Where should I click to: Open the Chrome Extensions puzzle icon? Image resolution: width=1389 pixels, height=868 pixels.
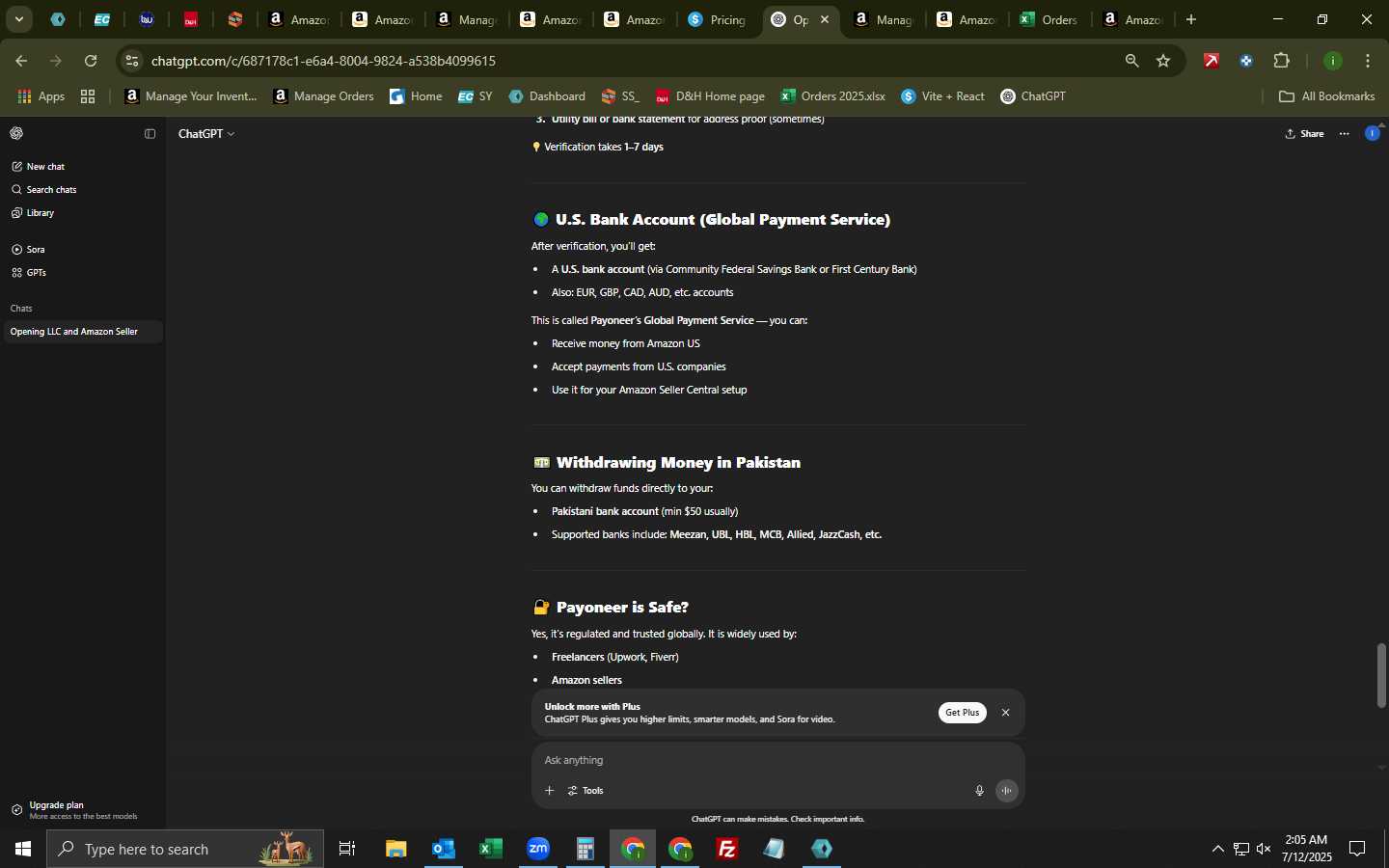(1281, 61)
